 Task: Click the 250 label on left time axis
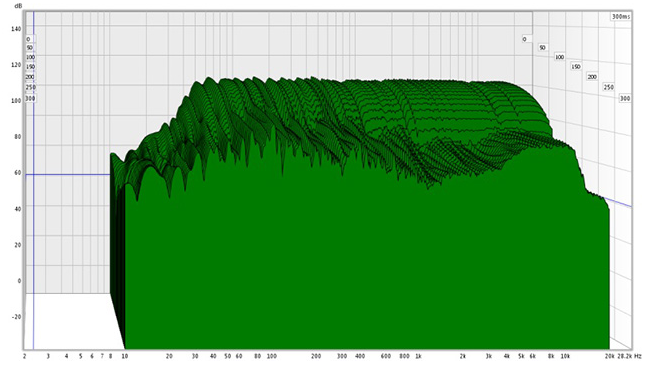[30, 88]
